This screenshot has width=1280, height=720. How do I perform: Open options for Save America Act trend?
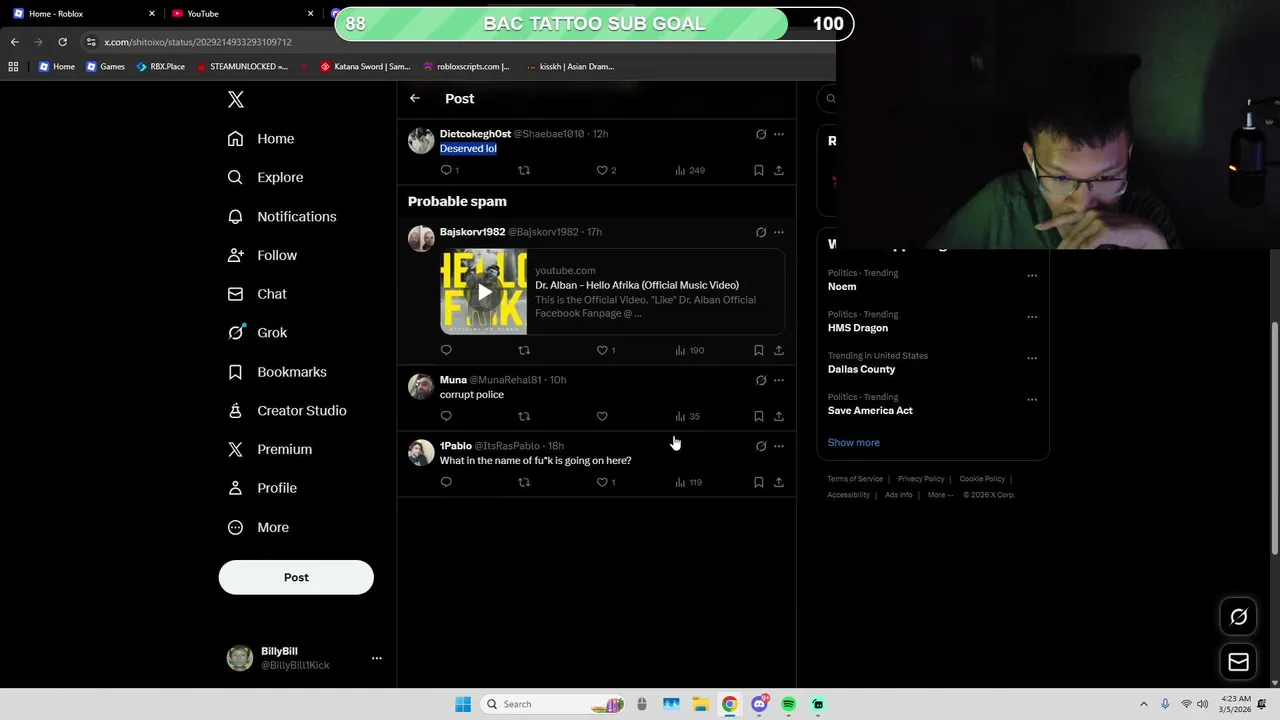[1031, 399]
